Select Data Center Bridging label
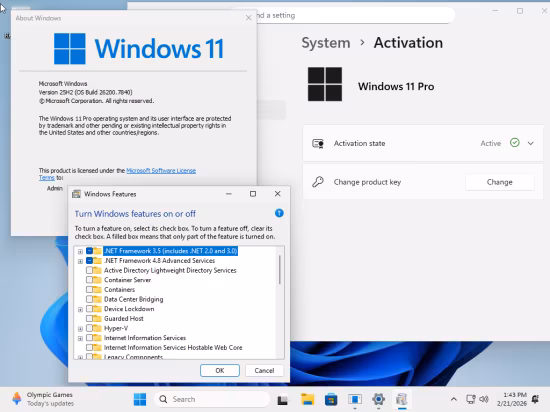This screenshot has width=550, height=412. click(x=134, y=299)
